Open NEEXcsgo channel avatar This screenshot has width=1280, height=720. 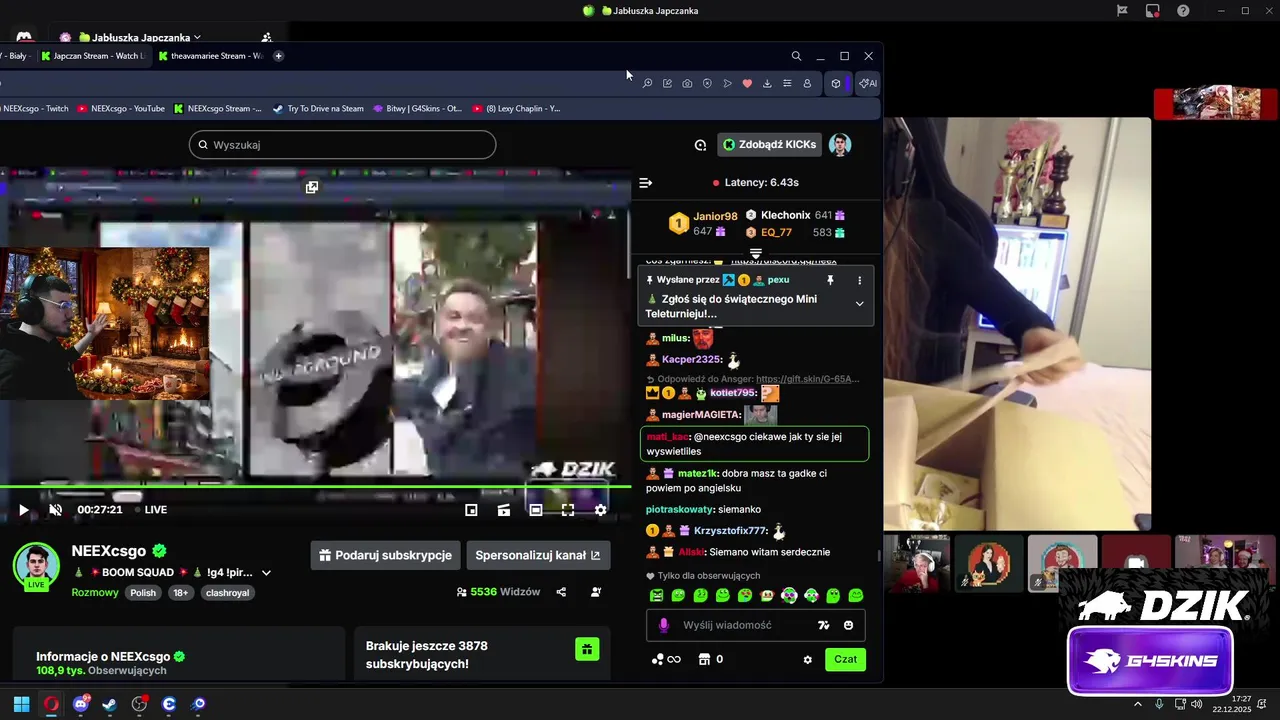click(36, 566)
